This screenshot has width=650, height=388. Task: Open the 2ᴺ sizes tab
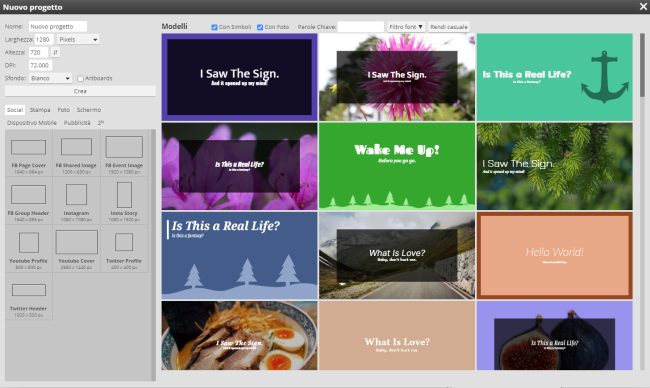pos(101,123)
